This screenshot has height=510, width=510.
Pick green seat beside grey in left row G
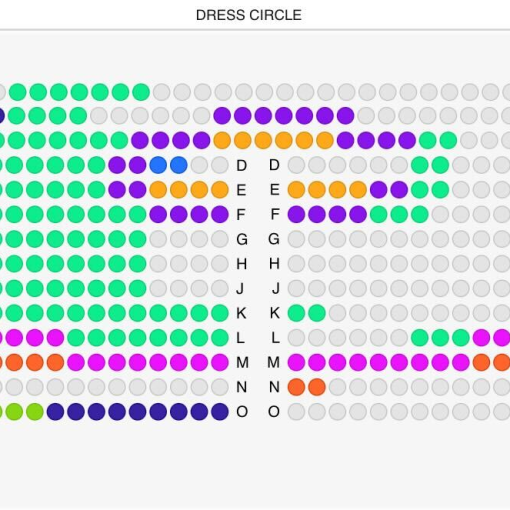coord(138,239)
